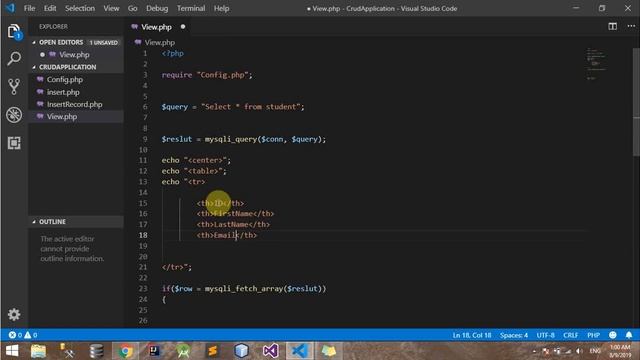The height and width of the screenshot is (360, 640).
Task: Click line number 23 in the gutter
Action: point(143,289)
